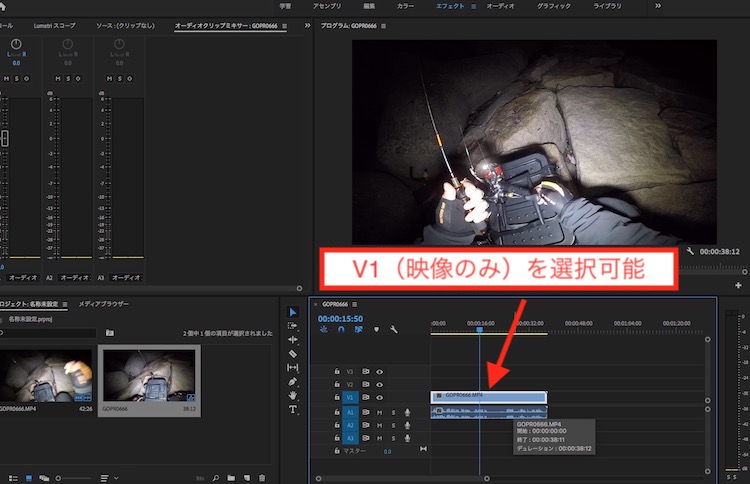
Task: Target the A1 track header
Action: 350,412
